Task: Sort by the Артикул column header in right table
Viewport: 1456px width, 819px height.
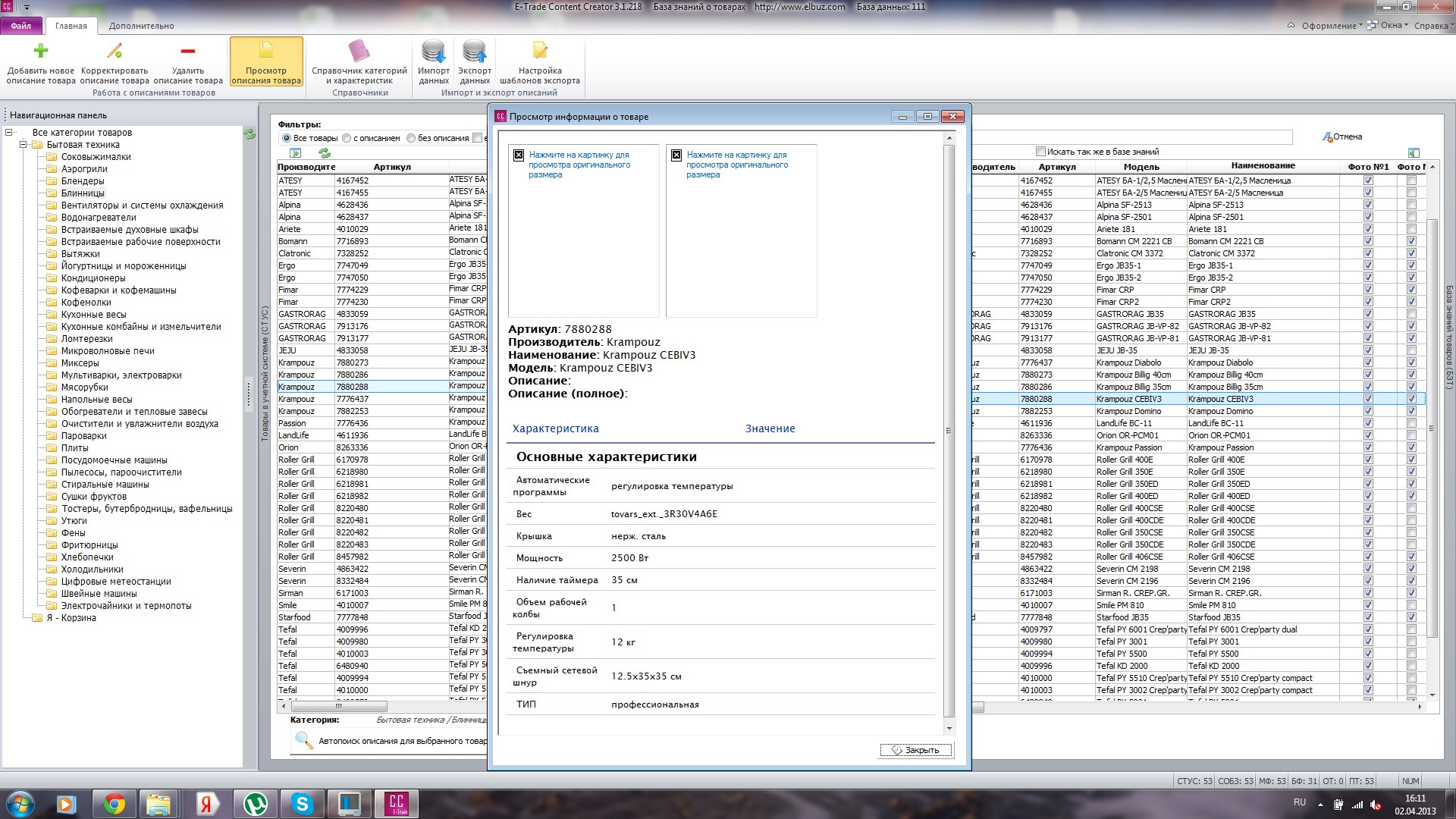Action: pos(1056,167)
